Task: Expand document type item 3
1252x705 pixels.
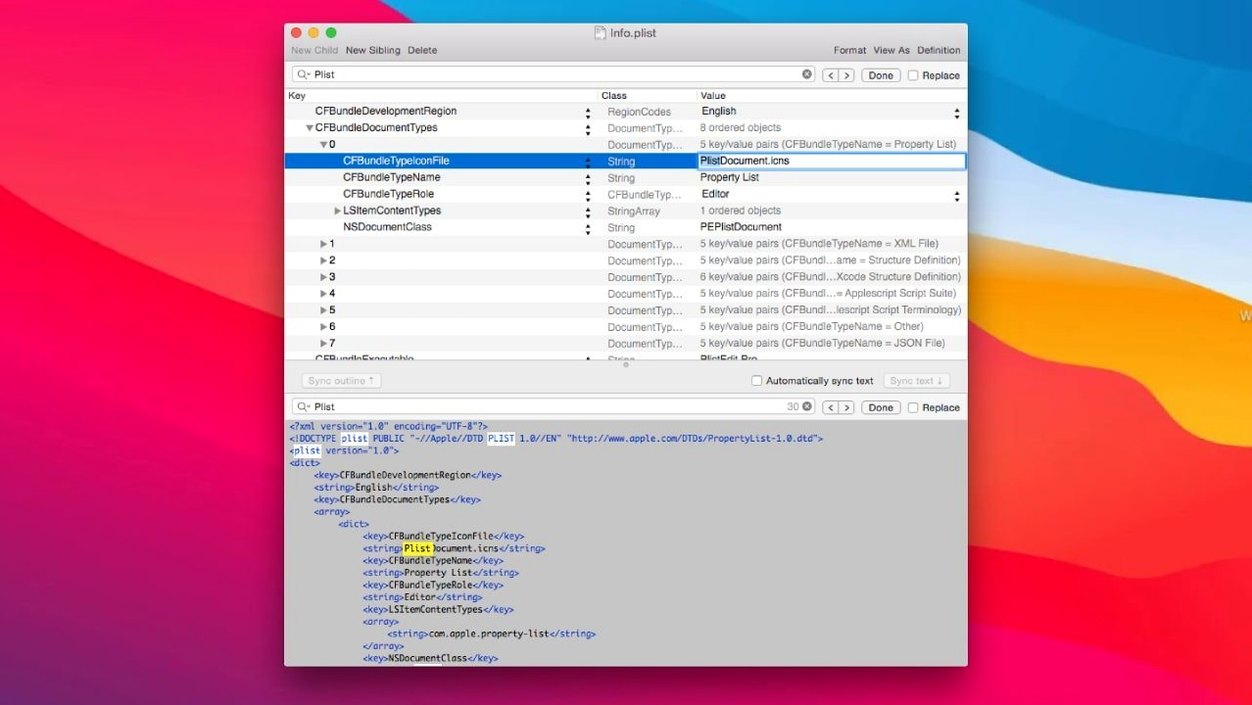Action: 323,277
